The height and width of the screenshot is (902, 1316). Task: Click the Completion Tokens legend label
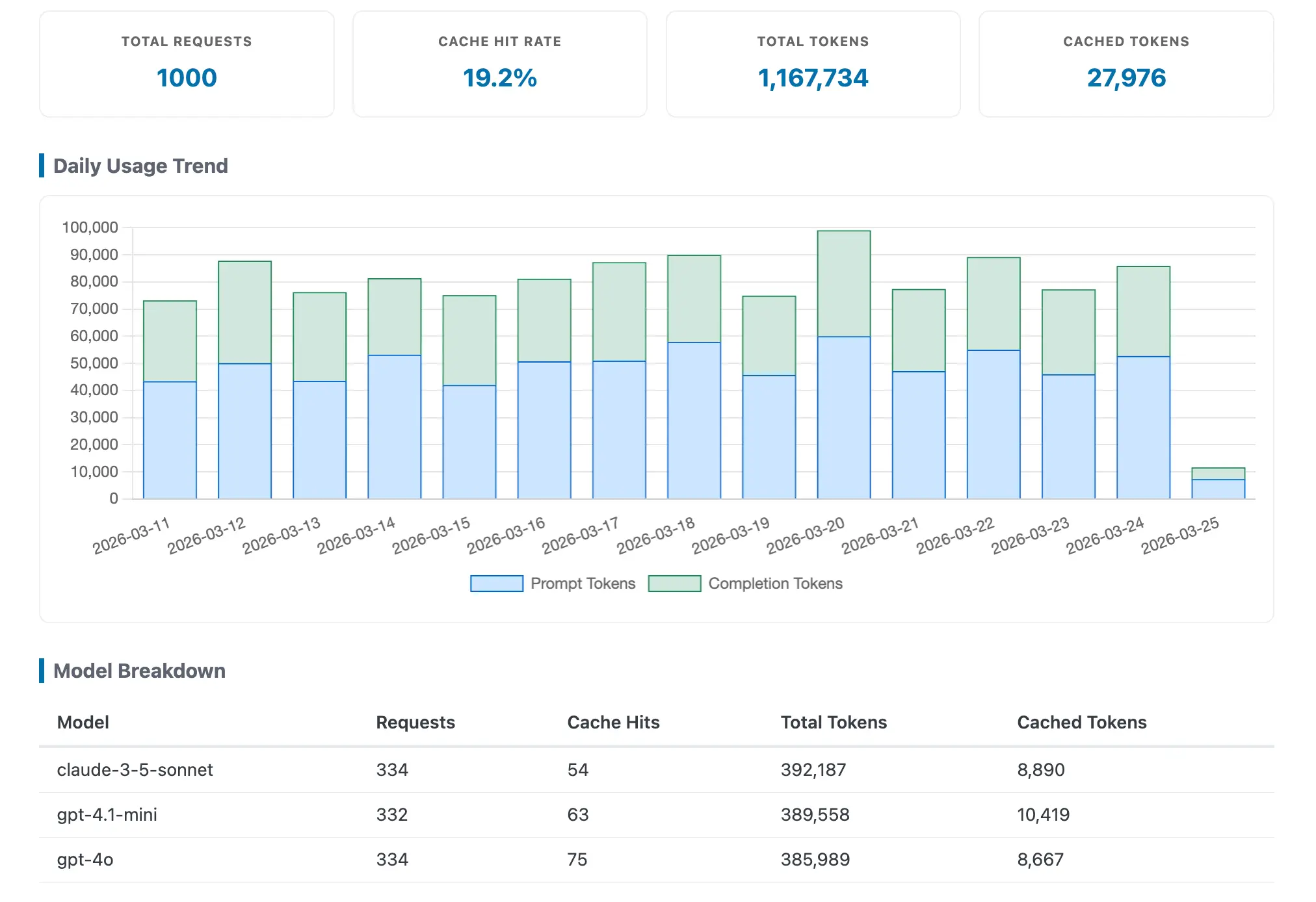point(775,584)
